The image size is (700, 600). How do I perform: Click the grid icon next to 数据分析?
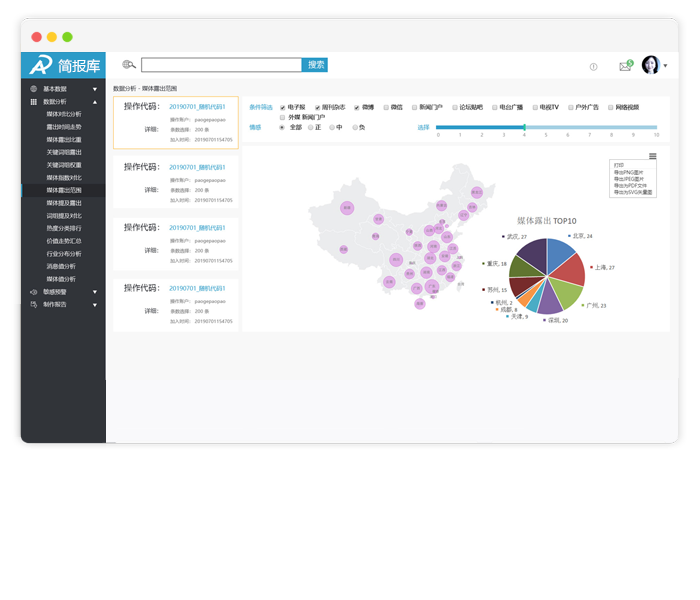pyautogui.click(x=33, y=102)
